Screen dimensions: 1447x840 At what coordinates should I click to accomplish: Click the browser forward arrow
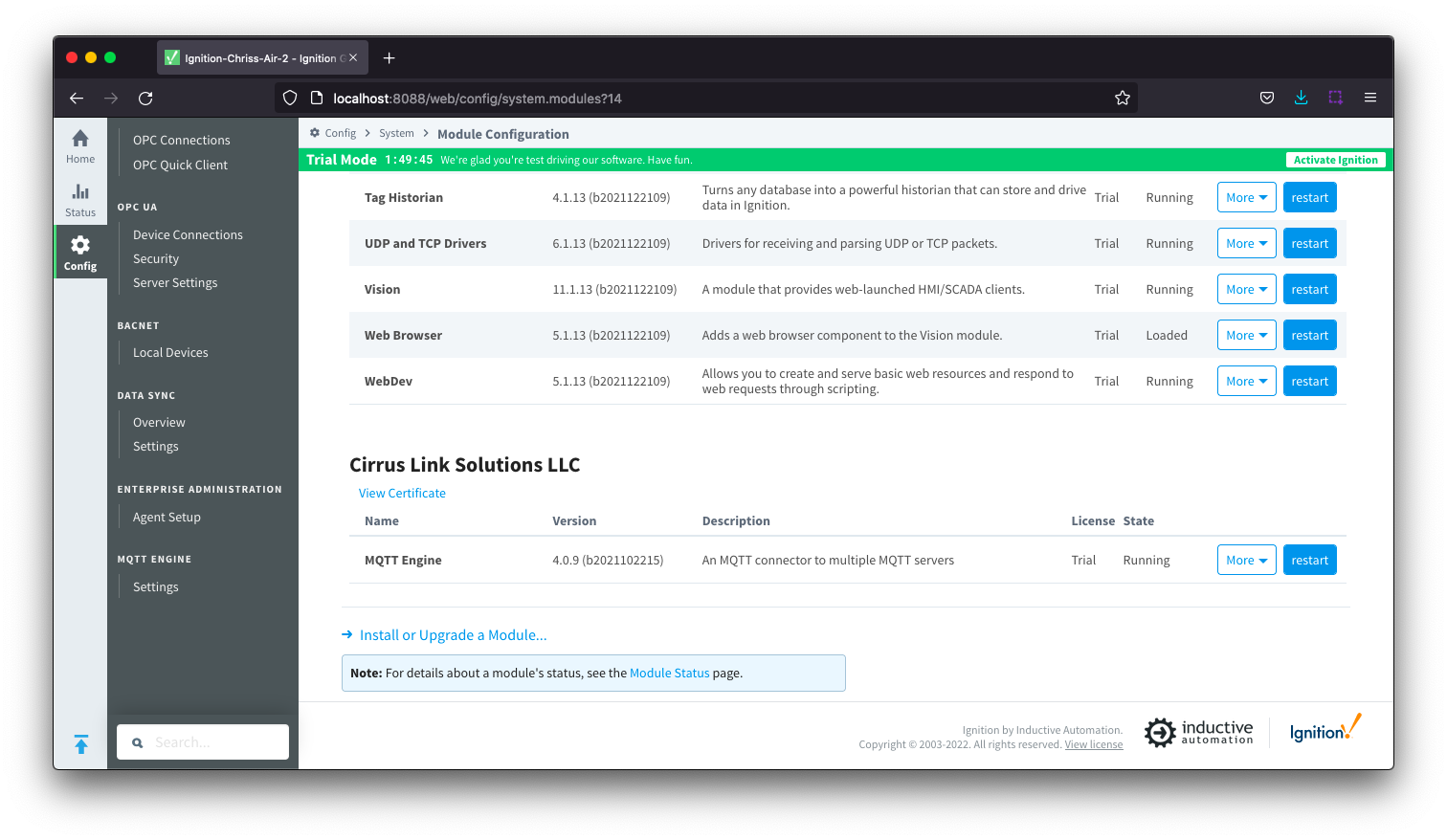111,98
